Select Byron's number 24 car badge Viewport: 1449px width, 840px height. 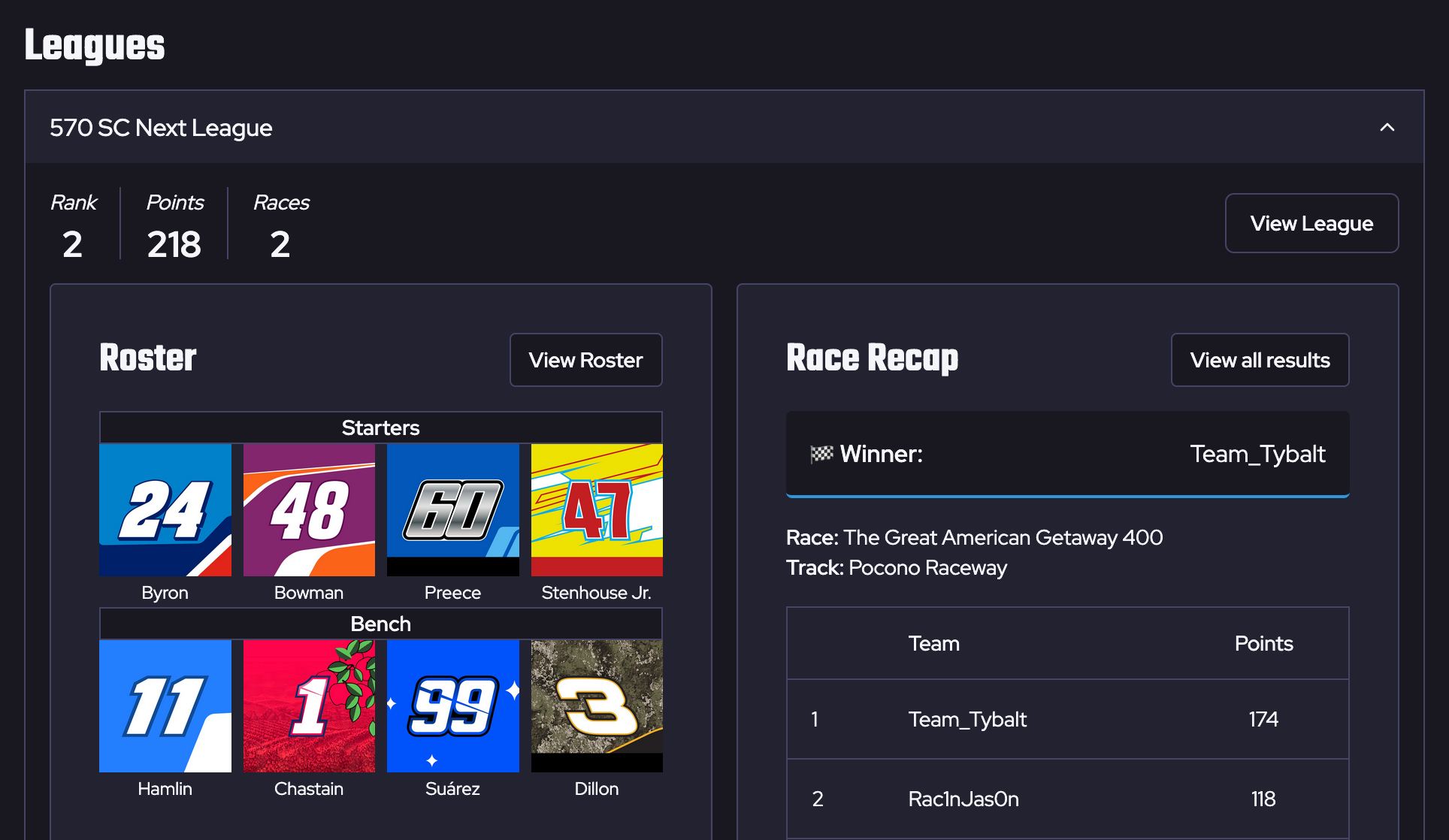point(165,510)
